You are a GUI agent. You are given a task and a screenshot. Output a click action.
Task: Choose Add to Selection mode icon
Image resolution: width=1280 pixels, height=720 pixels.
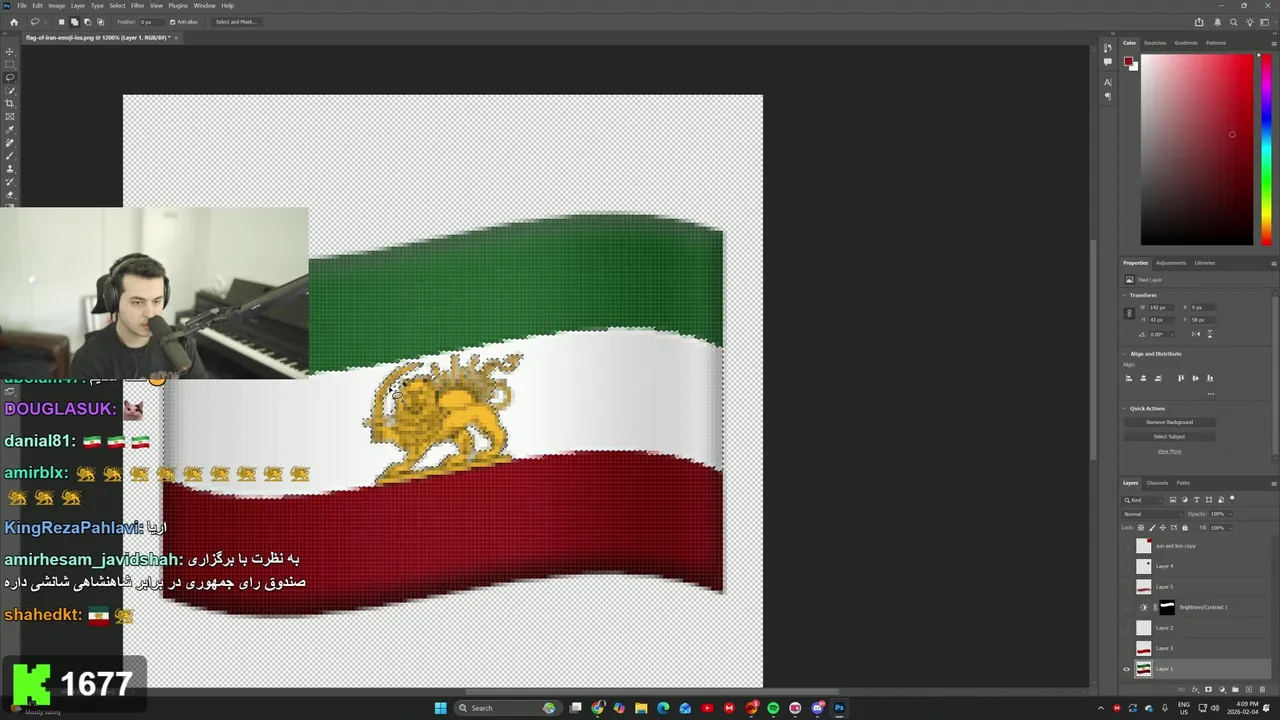pos(74,21)
